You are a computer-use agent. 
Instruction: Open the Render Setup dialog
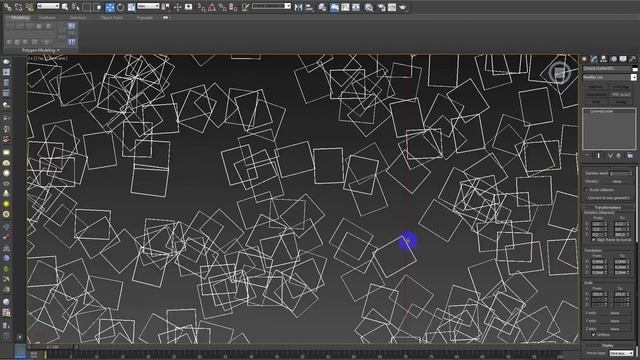point(381,7)
